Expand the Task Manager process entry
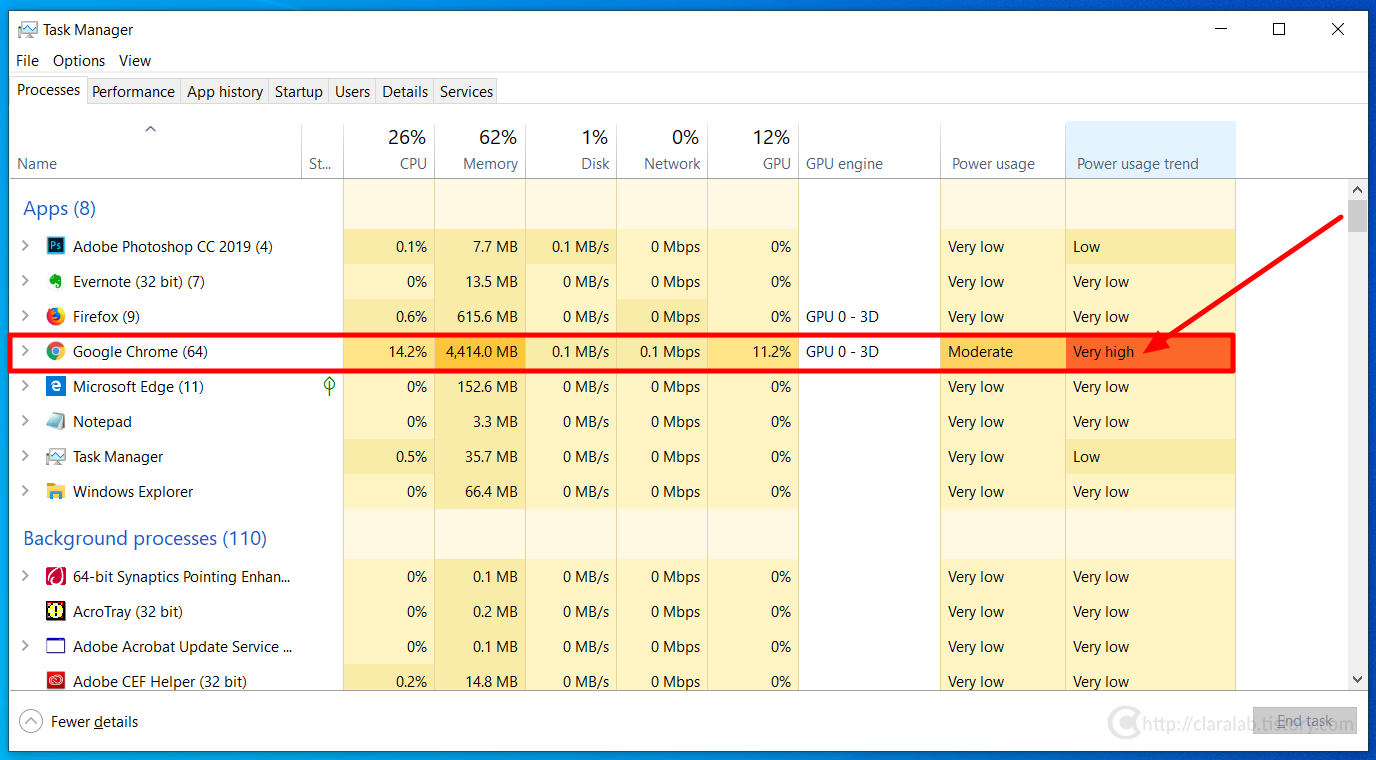 click(26, 456)
